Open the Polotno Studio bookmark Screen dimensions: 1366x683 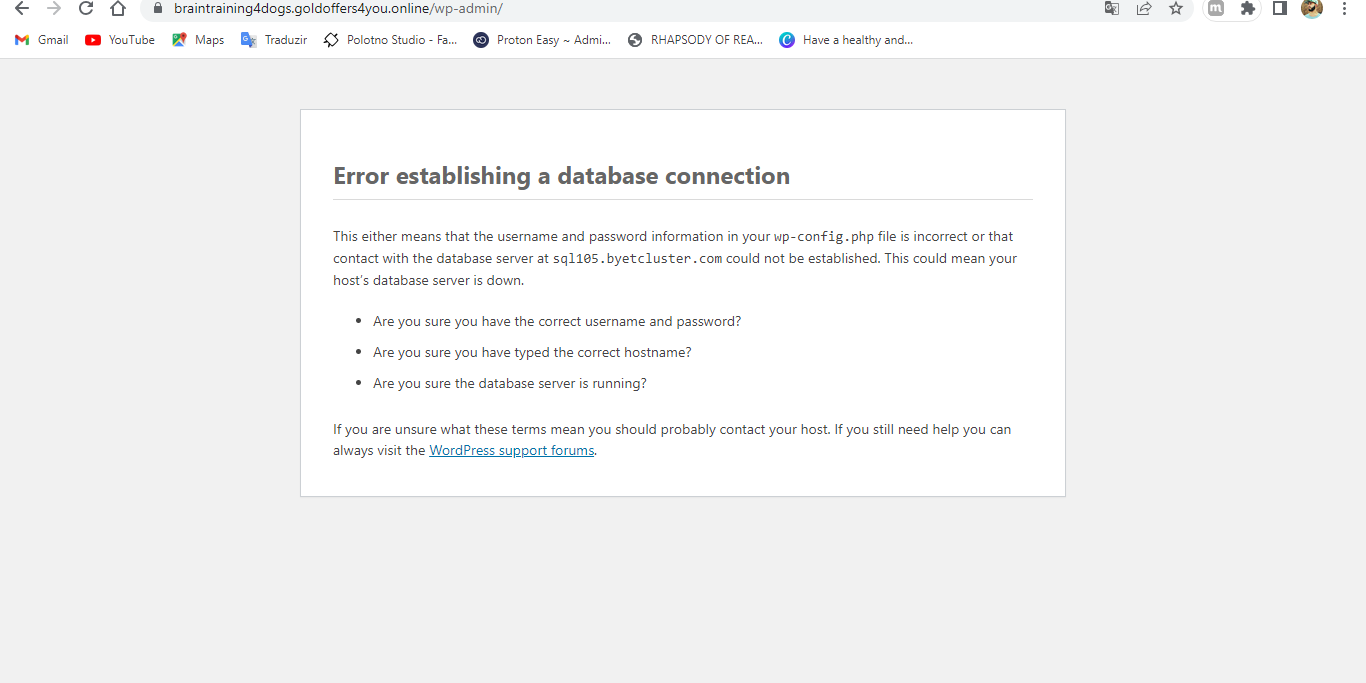coord(390,40)
